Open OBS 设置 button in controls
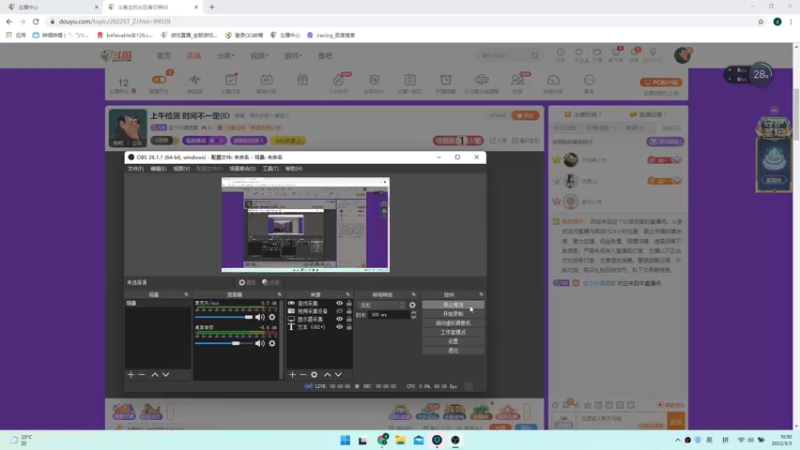The image size is (800, 450). click(453, 341)
